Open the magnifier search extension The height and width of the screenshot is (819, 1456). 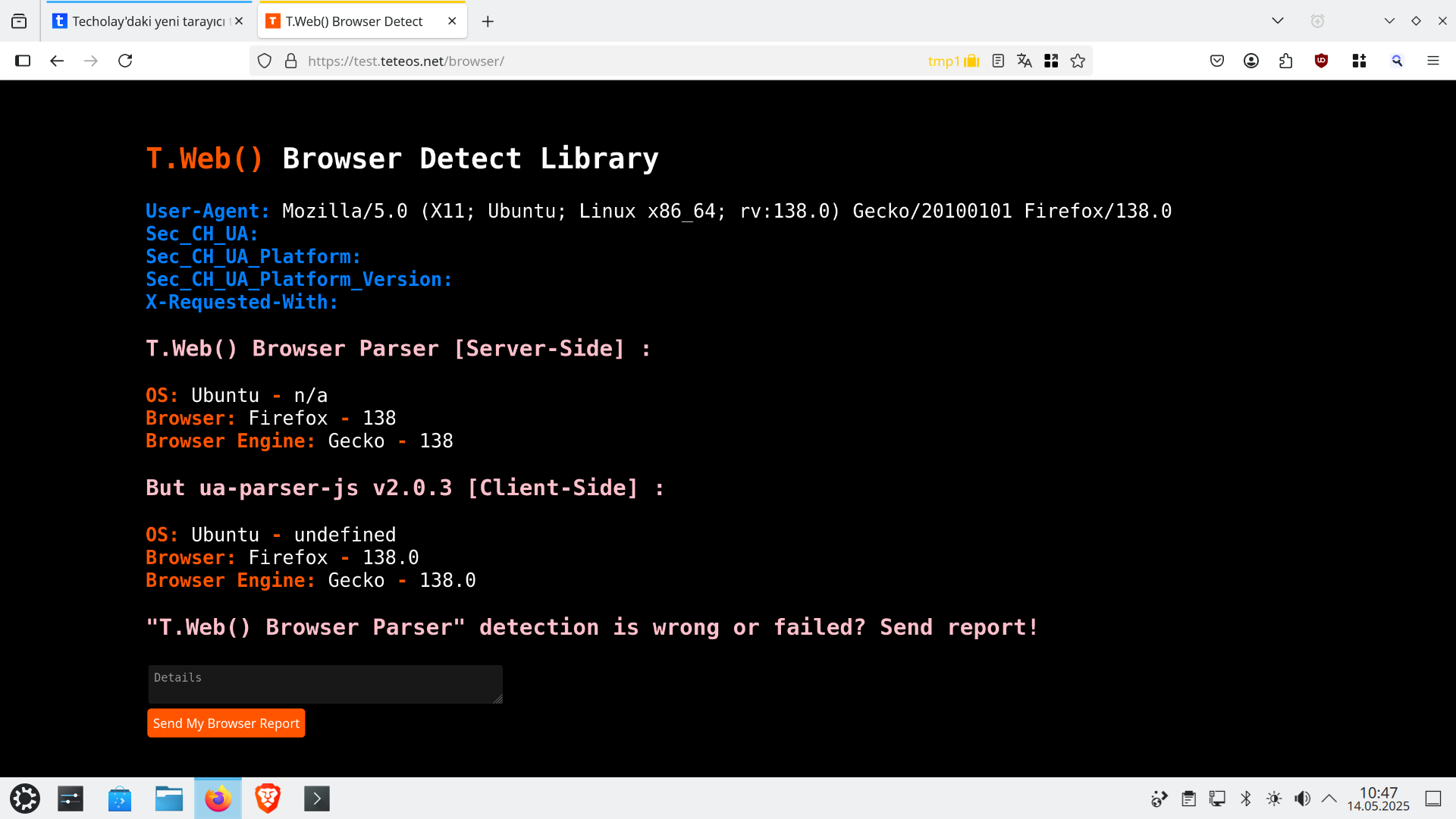coord(1397,61)
